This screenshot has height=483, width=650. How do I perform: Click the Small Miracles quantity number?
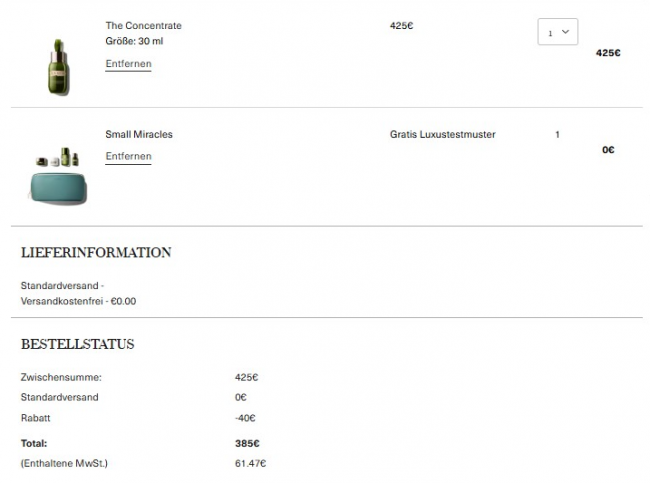[x=557, y=134]
